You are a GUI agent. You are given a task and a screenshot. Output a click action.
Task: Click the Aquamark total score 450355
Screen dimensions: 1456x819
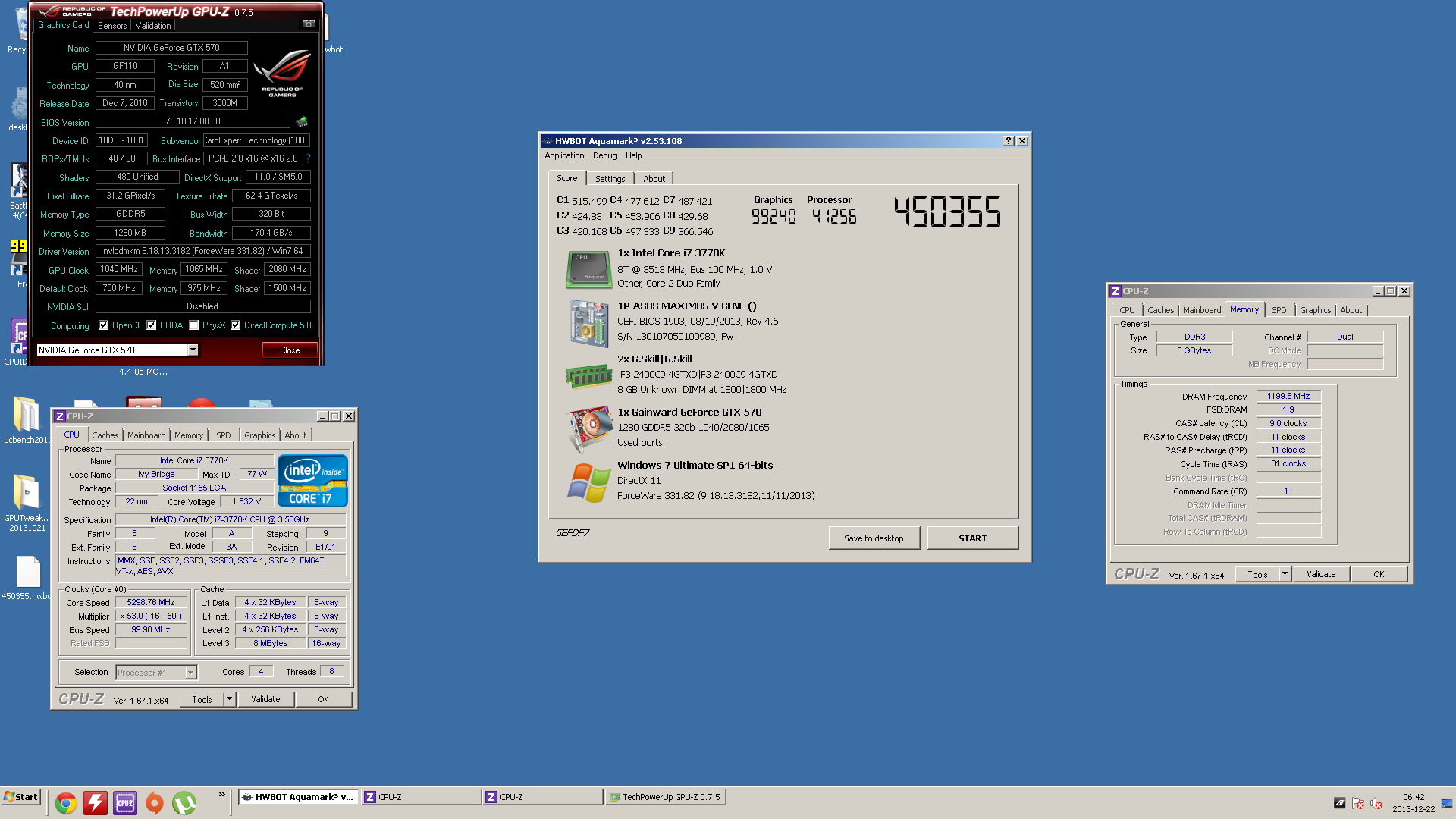pos(948,212)
